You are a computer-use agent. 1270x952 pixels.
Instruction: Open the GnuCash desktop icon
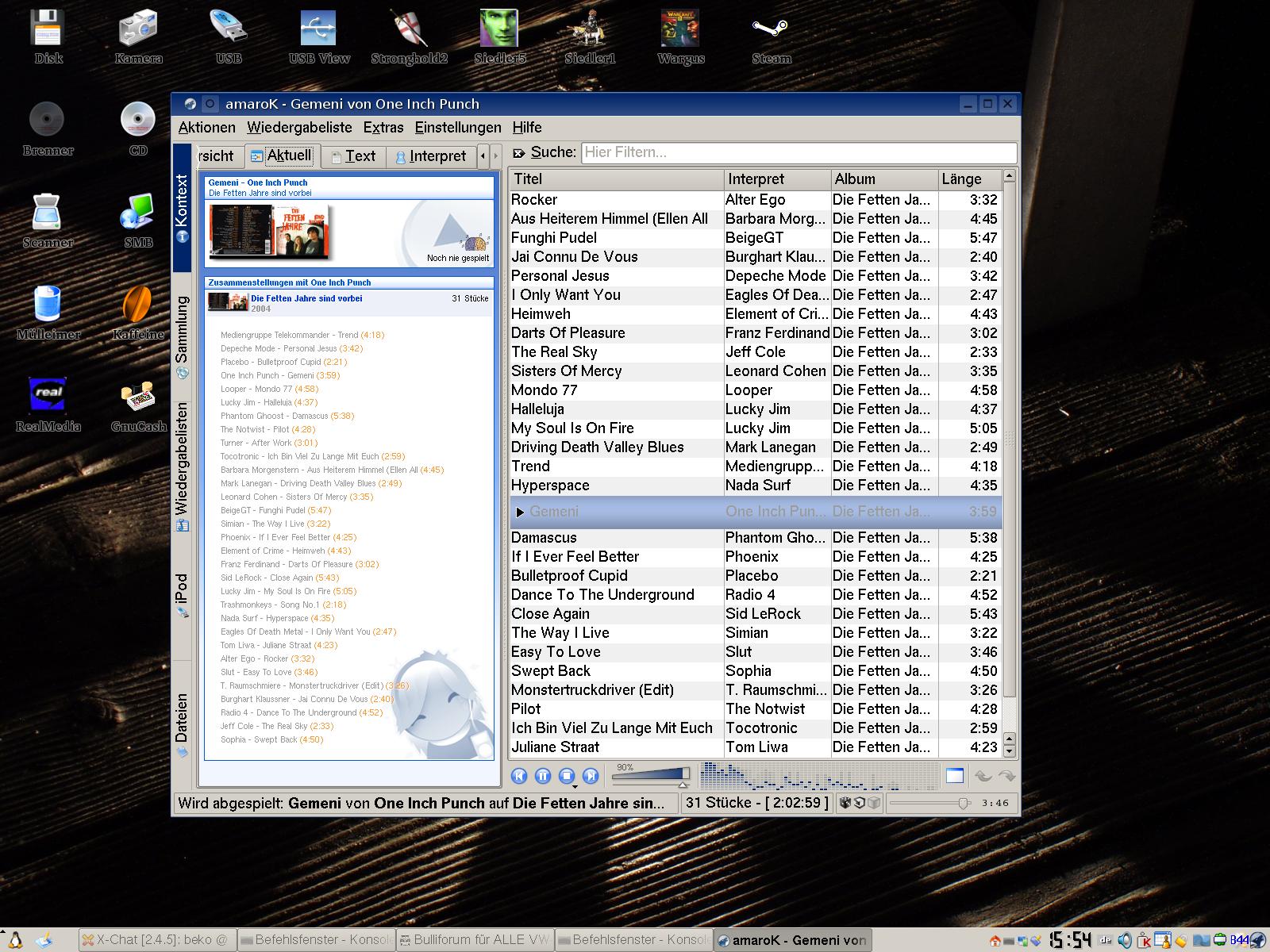pos(138,405)
